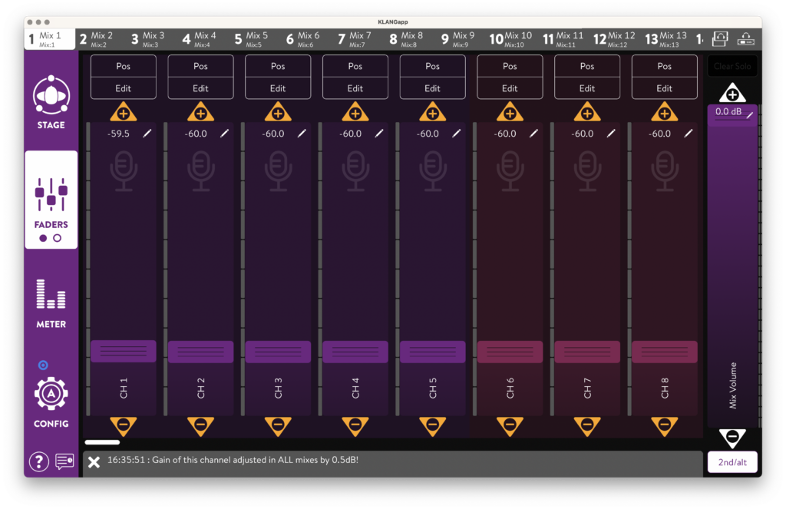Click CH 1 fader handle

tap(123, 351)
